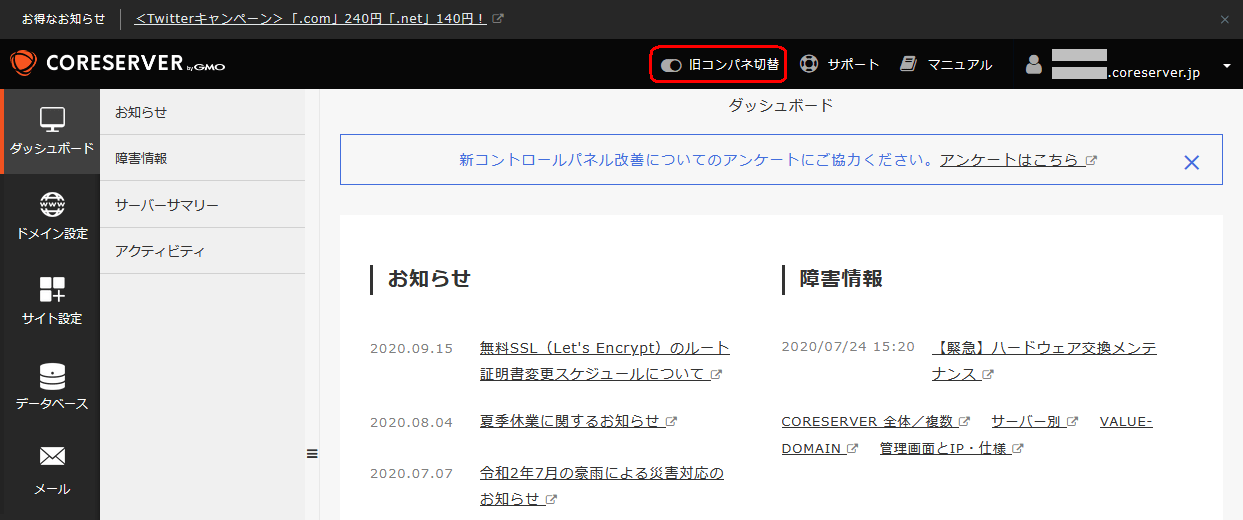Viewport: 1243px width, 520px height.
Task: Select お知らせ in the submenu
Action: pyautogui.click(x=202, y=112)
